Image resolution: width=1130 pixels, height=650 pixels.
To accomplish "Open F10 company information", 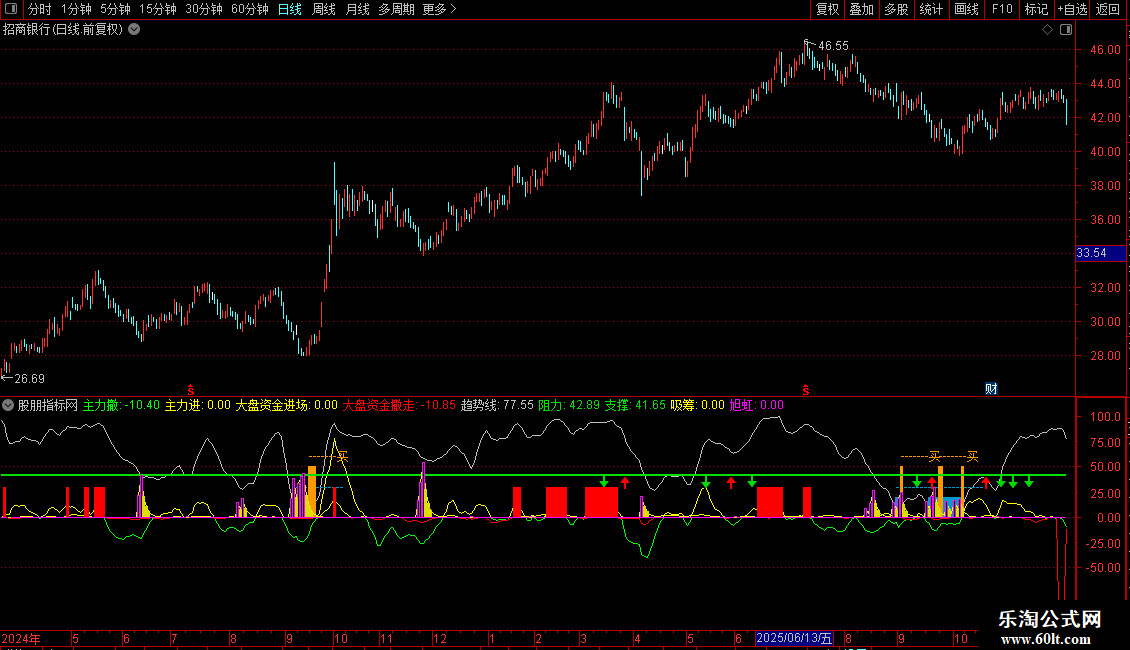I will (1002, 9).
